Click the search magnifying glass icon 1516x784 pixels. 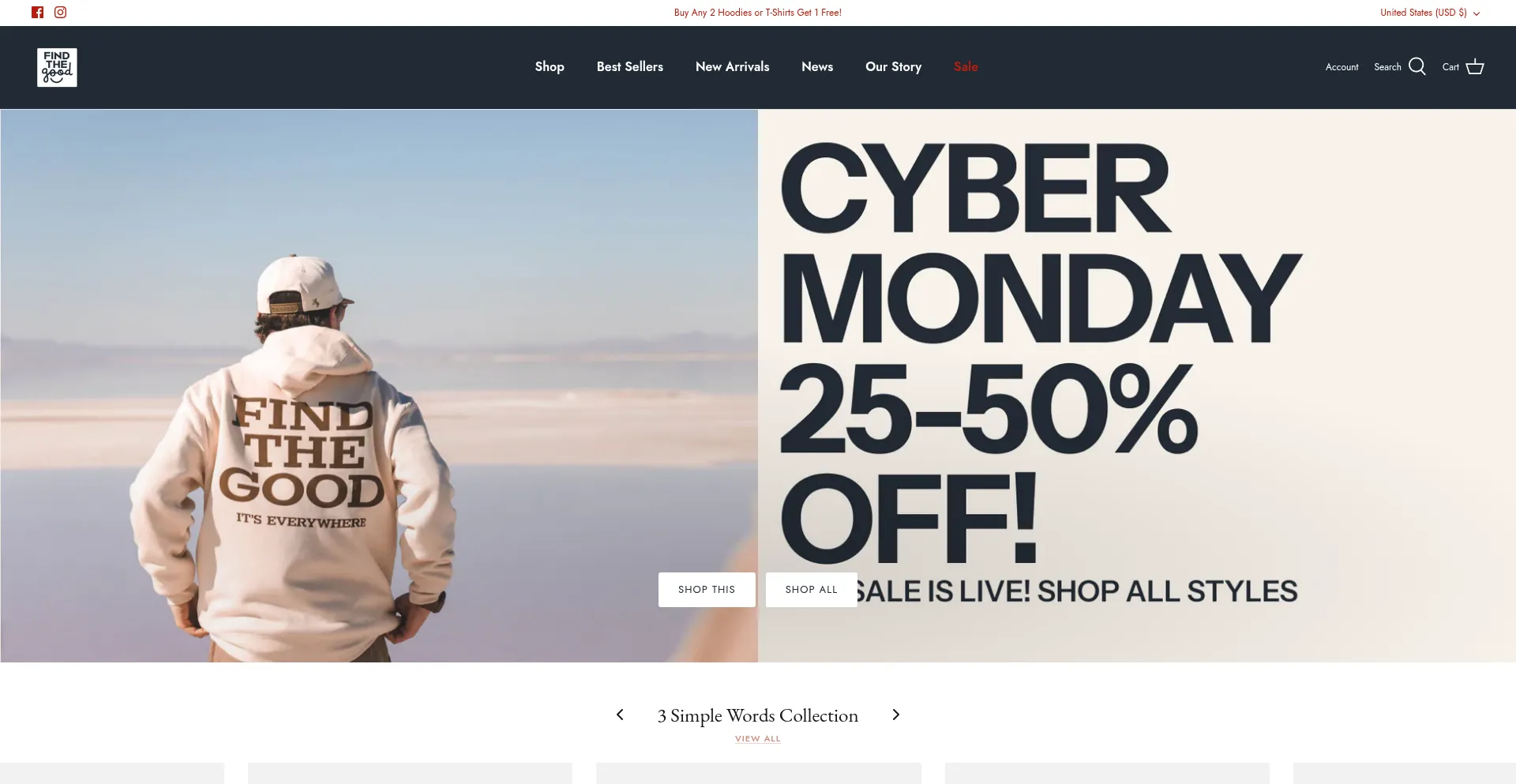tap(1417, 67)
